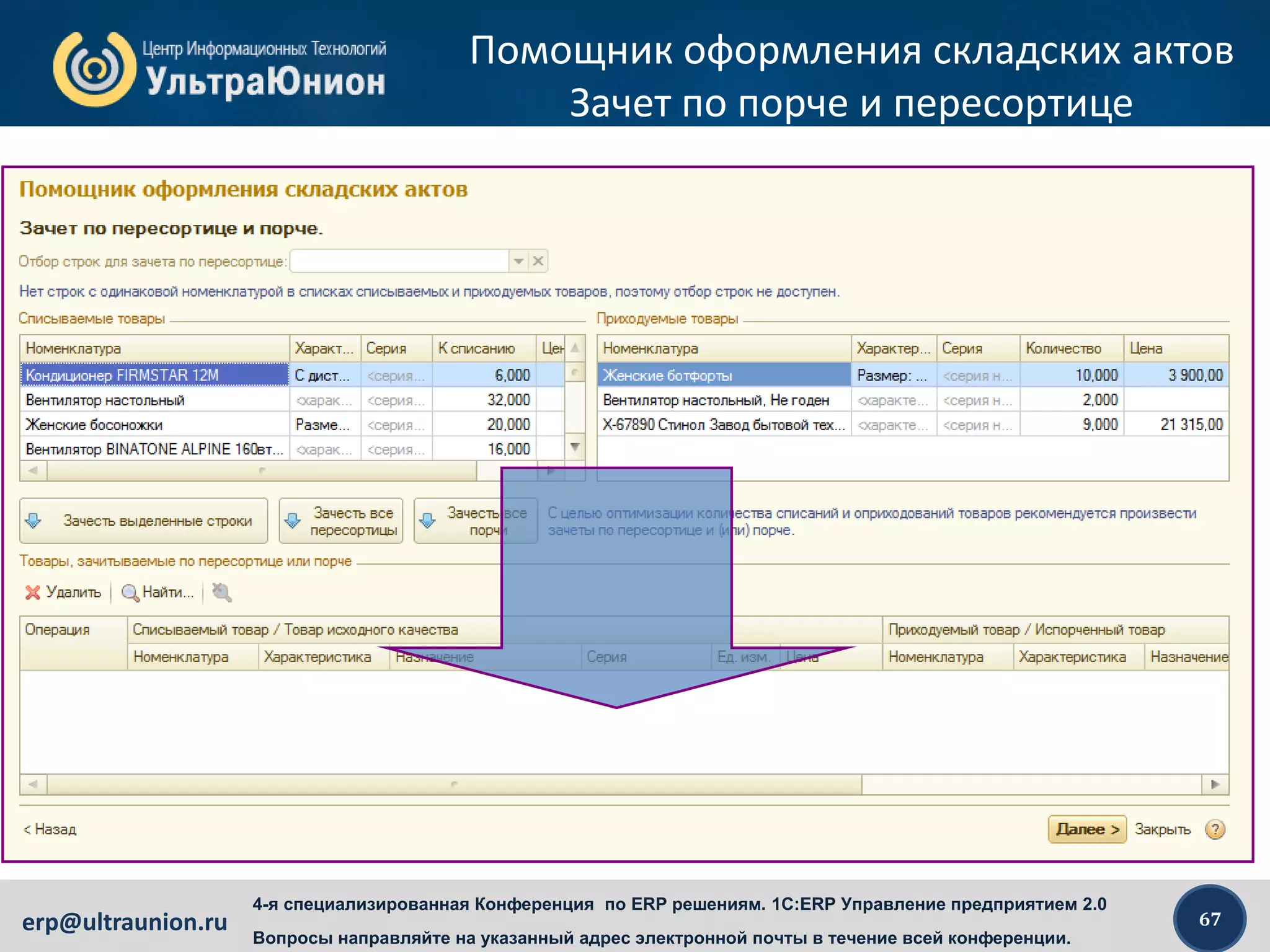Viewport: 1270px width, 952px height.
Task: Click the cancel search icon
Action: (222, 593)
